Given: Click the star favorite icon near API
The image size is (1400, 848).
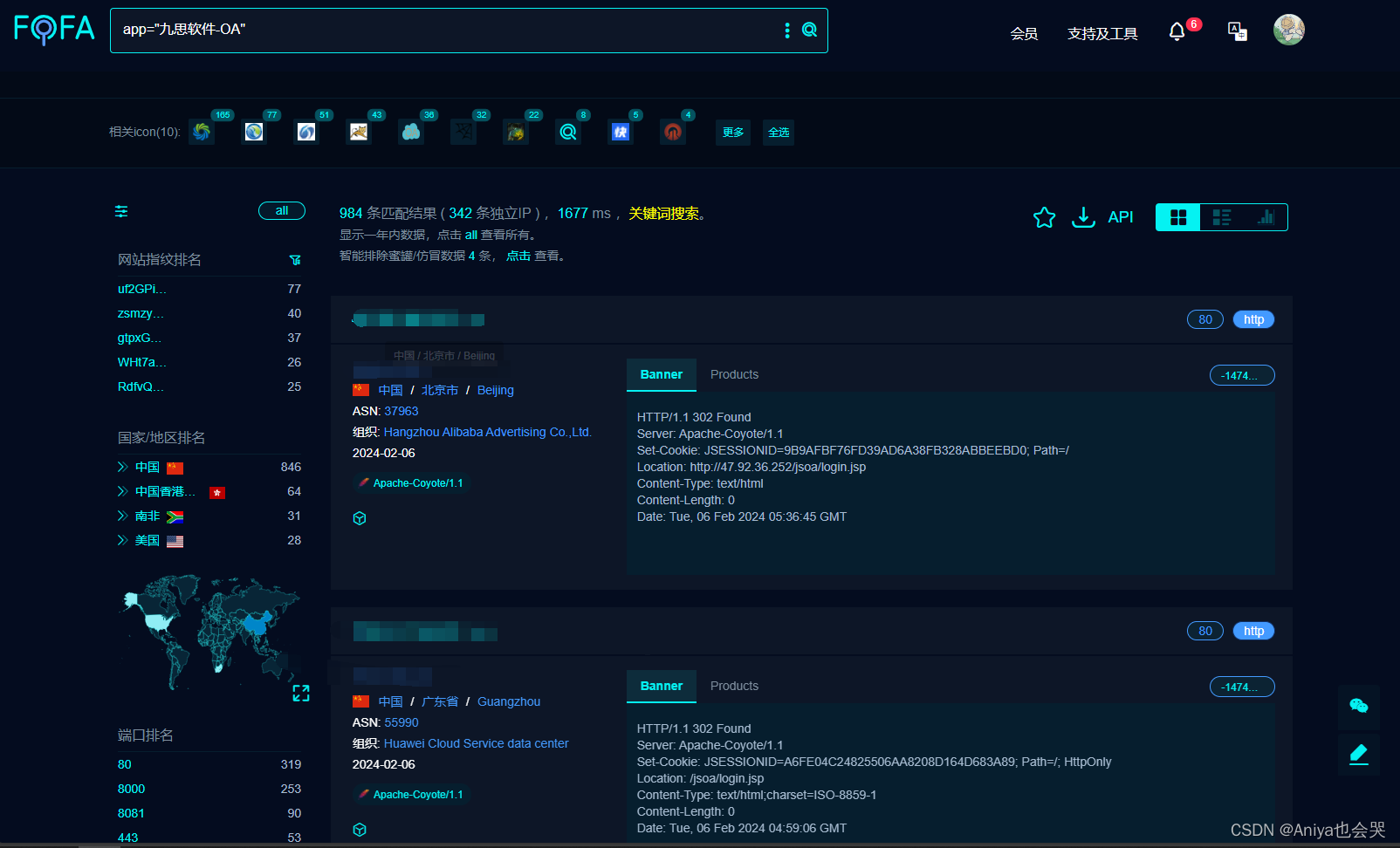Looking at the screenshot, I should [x=1044, y=217].
